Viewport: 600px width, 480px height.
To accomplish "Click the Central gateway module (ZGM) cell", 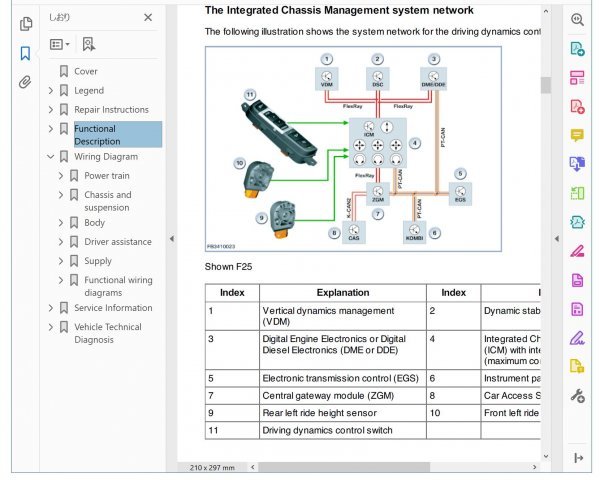I will point(343,396).
